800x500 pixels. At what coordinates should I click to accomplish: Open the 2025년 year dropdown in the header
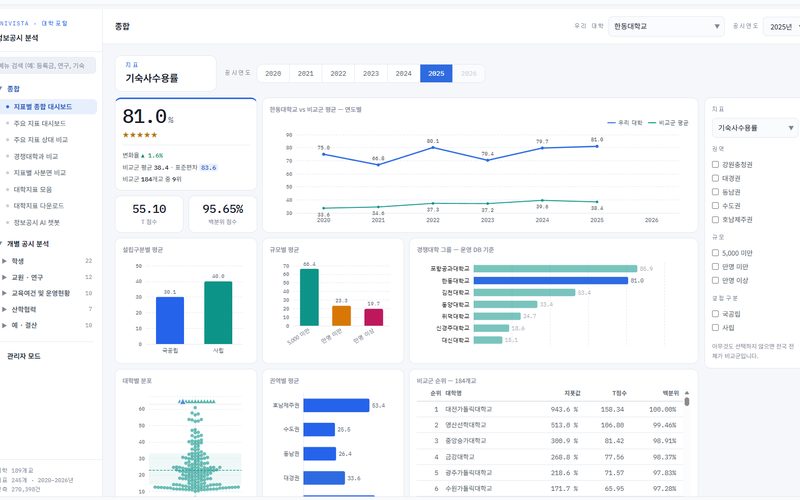(783, 27)
